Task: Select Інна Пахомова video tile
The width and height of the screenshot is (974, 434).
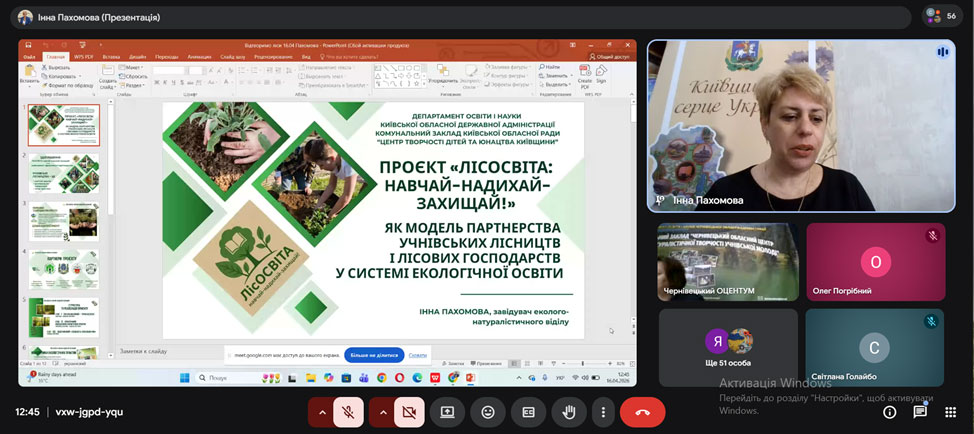Action: [x=802, y=125]
